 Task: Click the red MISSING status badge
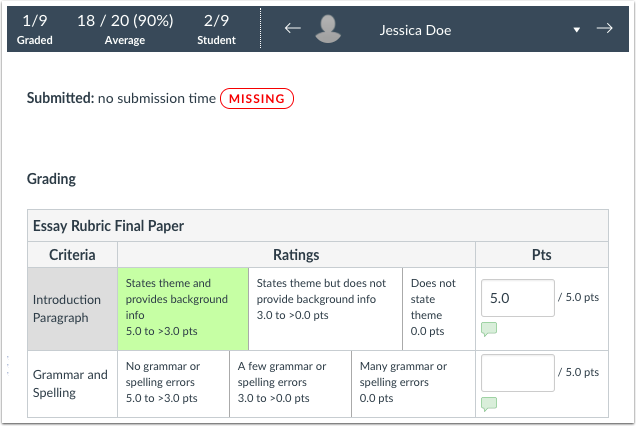[x=257, y=99]
